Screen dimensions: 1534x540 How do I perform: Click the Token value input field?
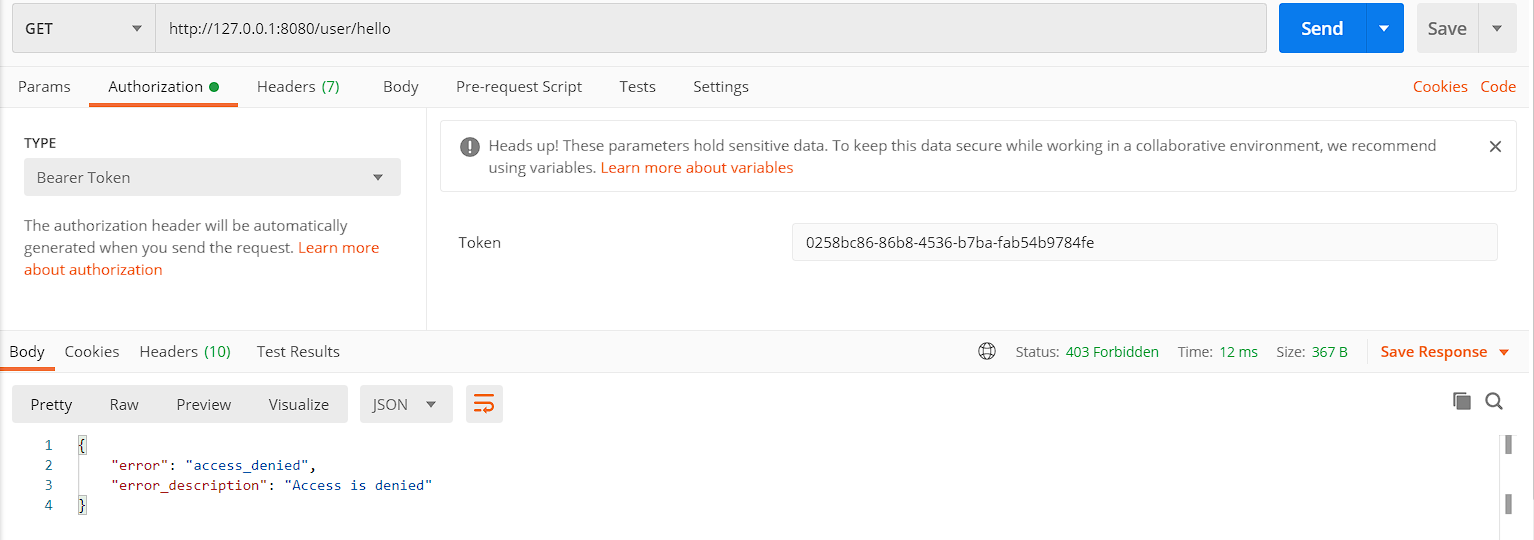coord(1144,242)
